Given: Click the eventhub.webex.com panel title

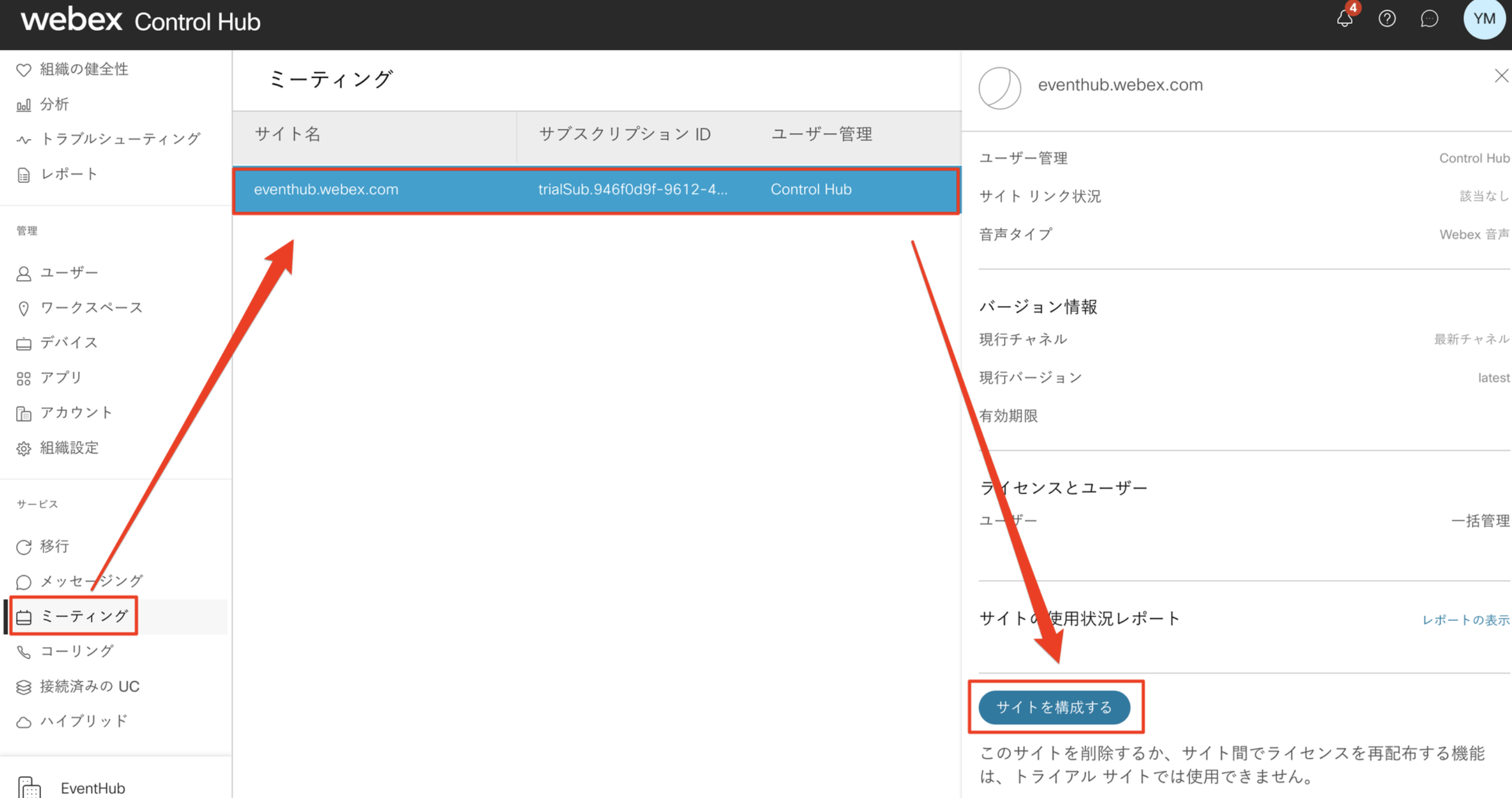Looking at the screenshot, I should click(x=1120, y=85).
